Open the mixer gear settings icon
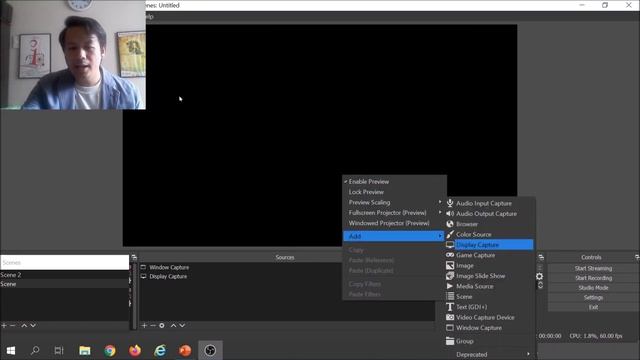This screenshot has width=640, height=360. pos(540,276)
